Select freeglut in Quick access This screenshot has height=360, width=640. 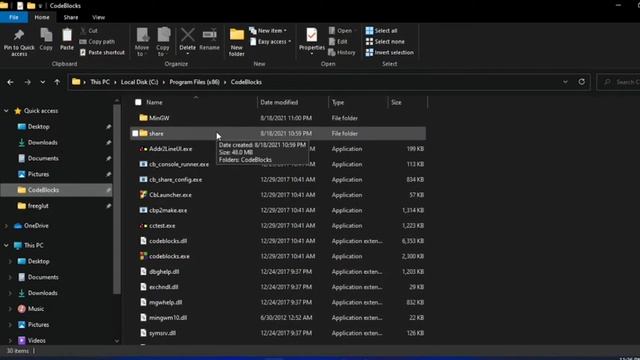[x=38, y=206]
